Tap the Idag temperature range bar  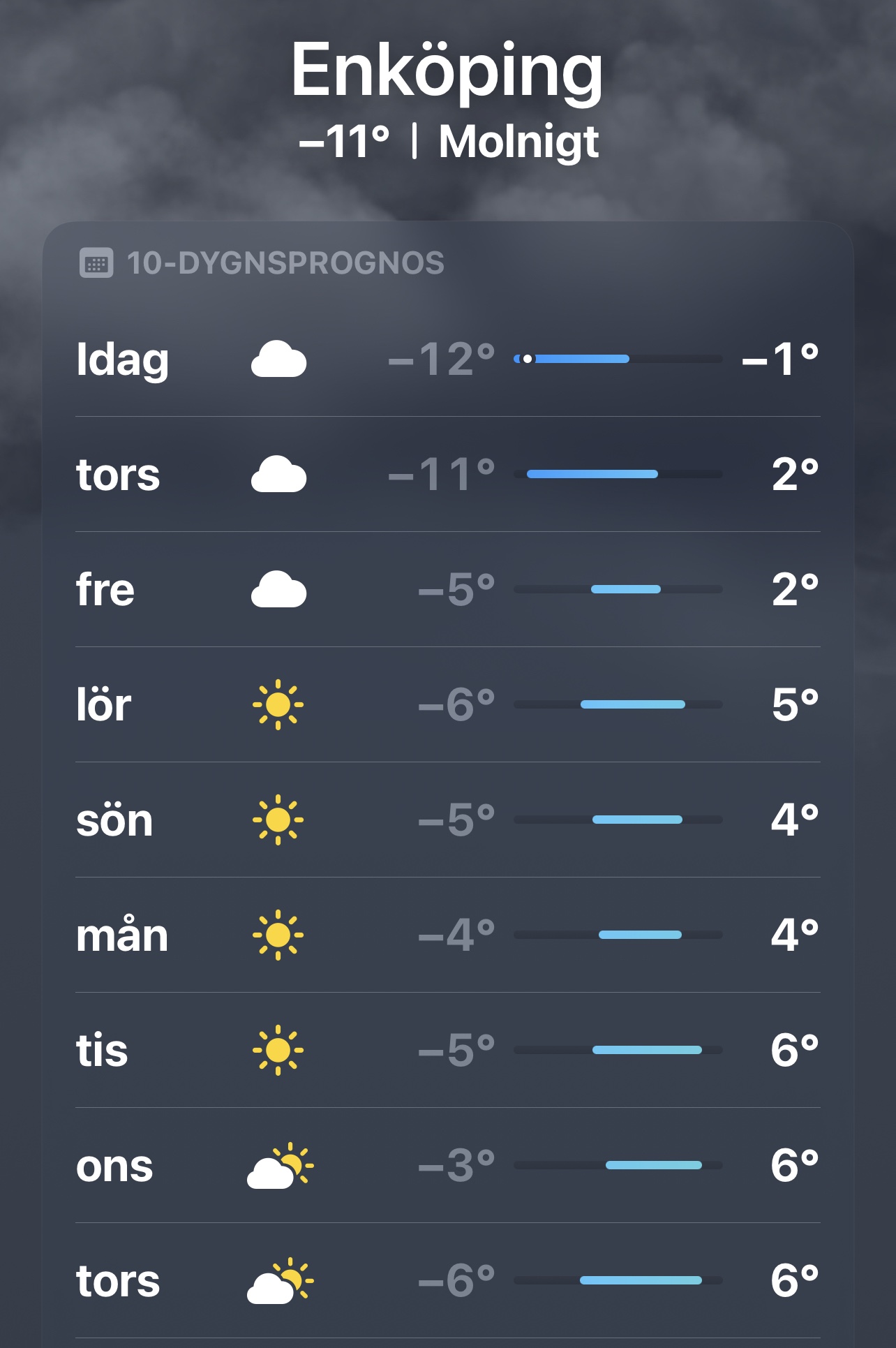[618, 359]
